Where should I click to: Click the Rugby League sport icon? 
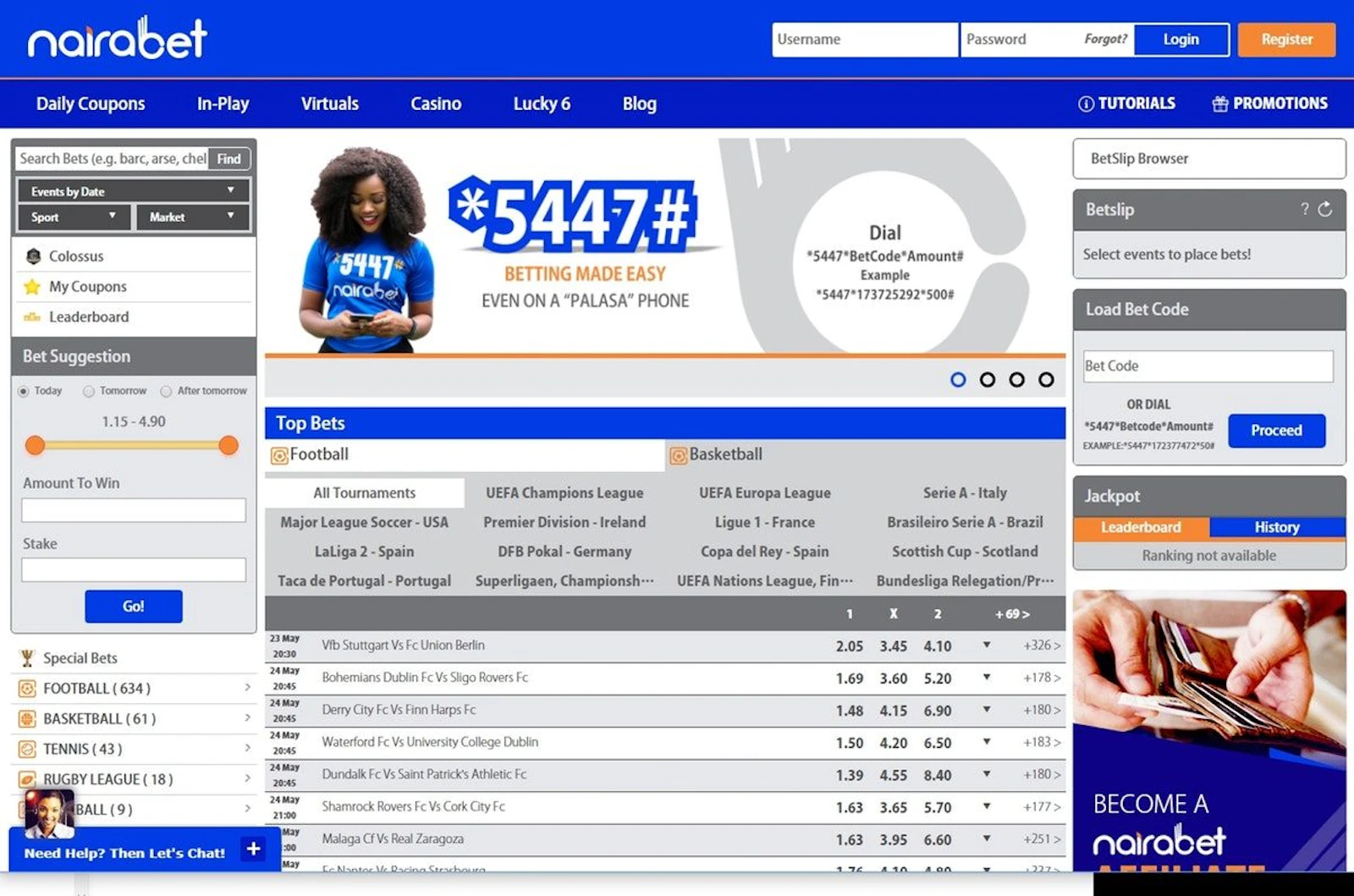(x=27, y=779)
